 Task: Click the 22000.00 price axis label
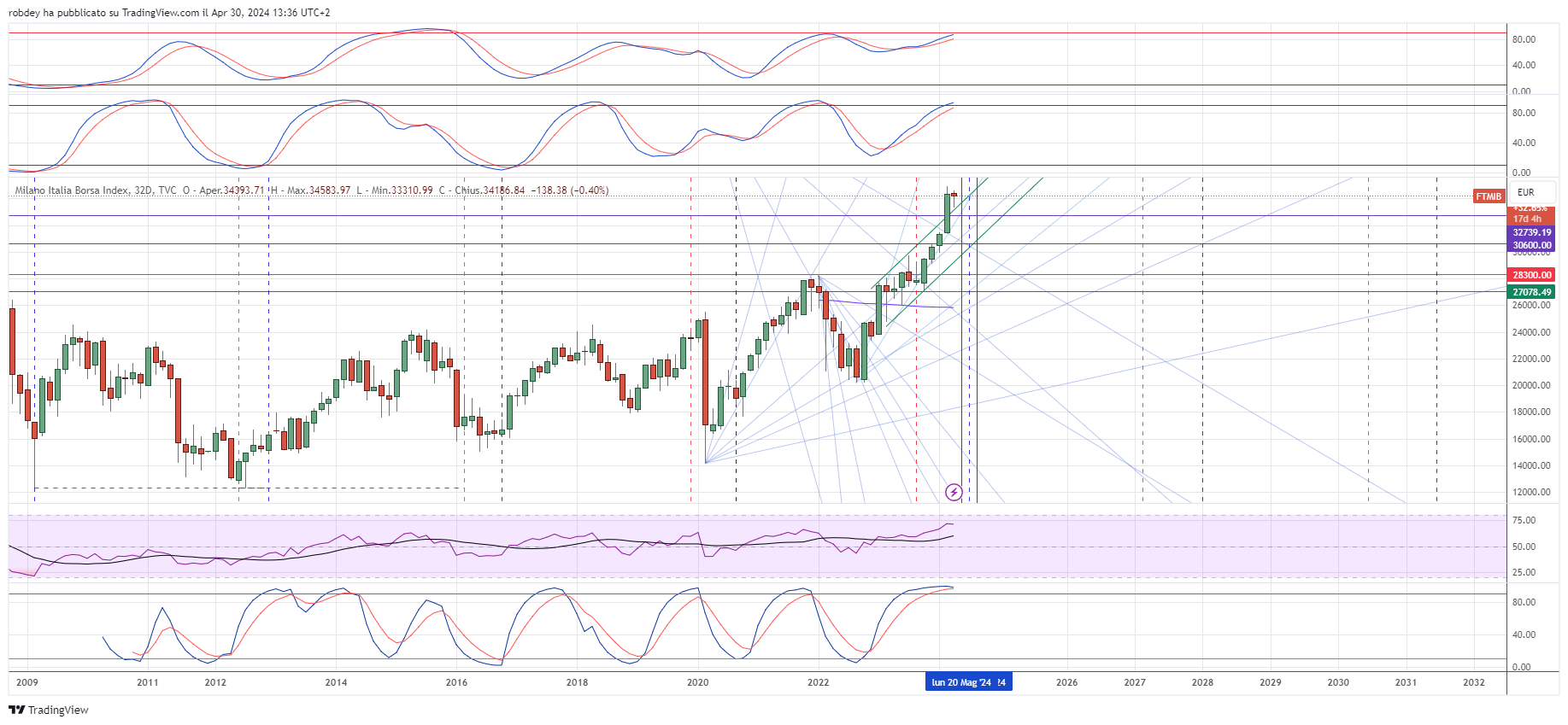(1531, 359)
